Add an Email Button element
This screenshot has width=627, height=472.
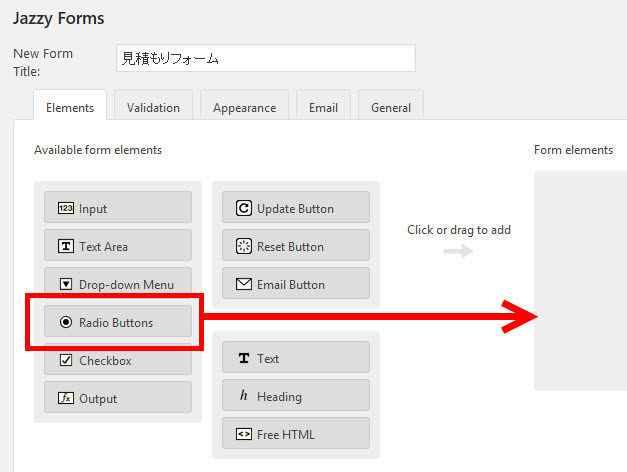pyautogui.click(x=296, y=283)
